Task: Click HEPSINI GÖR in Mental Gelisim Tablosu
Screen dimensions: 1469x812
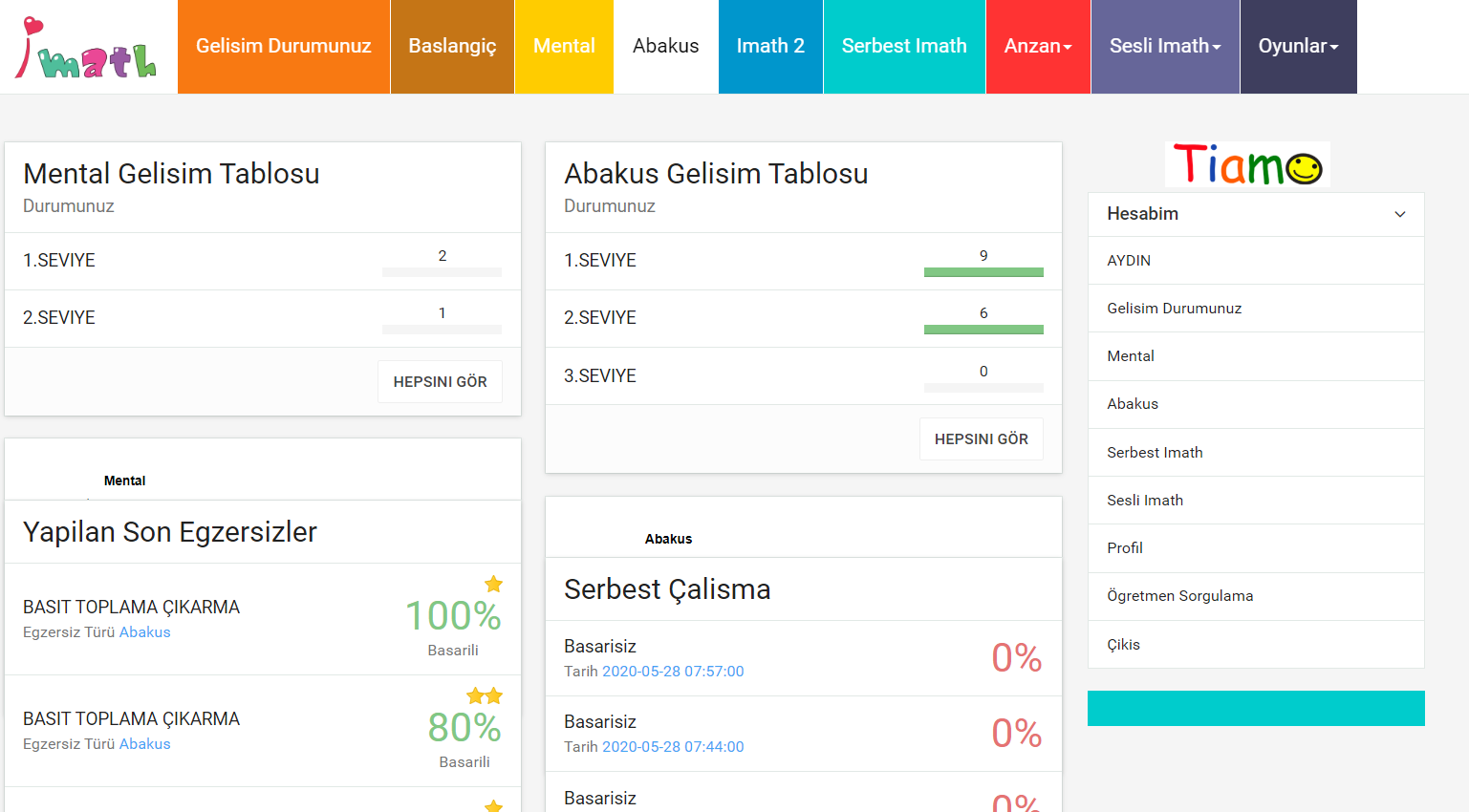Action: [x=440, y=381]
